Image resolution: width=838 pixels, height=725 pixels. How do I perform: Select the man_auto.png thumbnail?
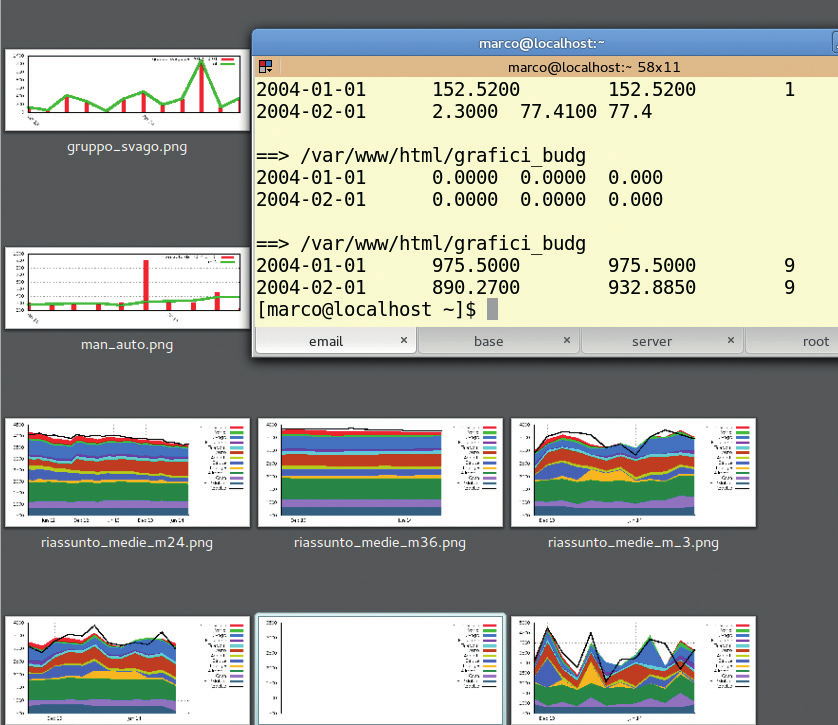tap(128, 288)
